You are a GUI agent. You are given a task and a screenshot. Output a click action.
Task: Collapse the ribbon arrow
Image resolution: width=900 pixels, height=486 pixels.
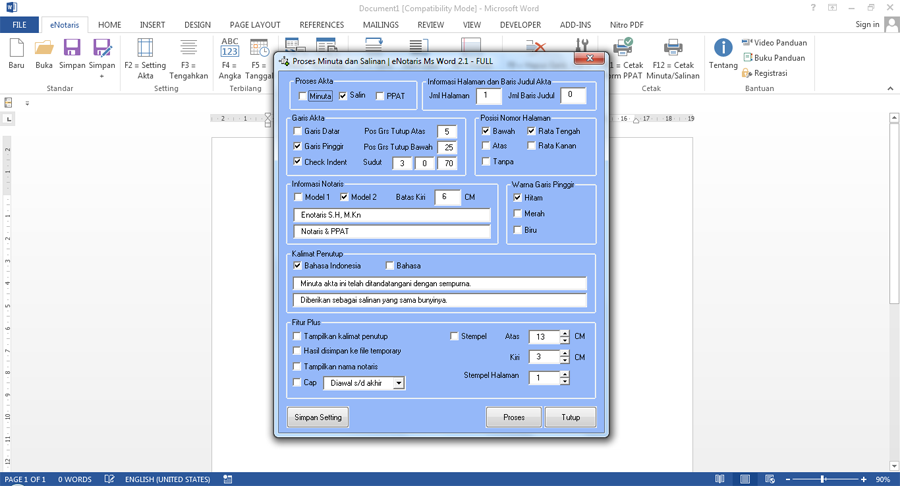pos(890,88)
